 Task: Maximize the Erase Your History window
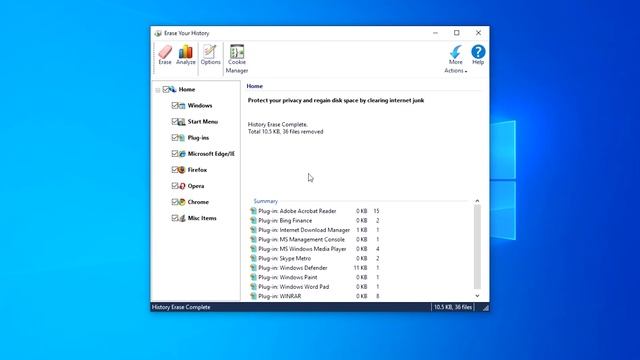tap(457, 33)
